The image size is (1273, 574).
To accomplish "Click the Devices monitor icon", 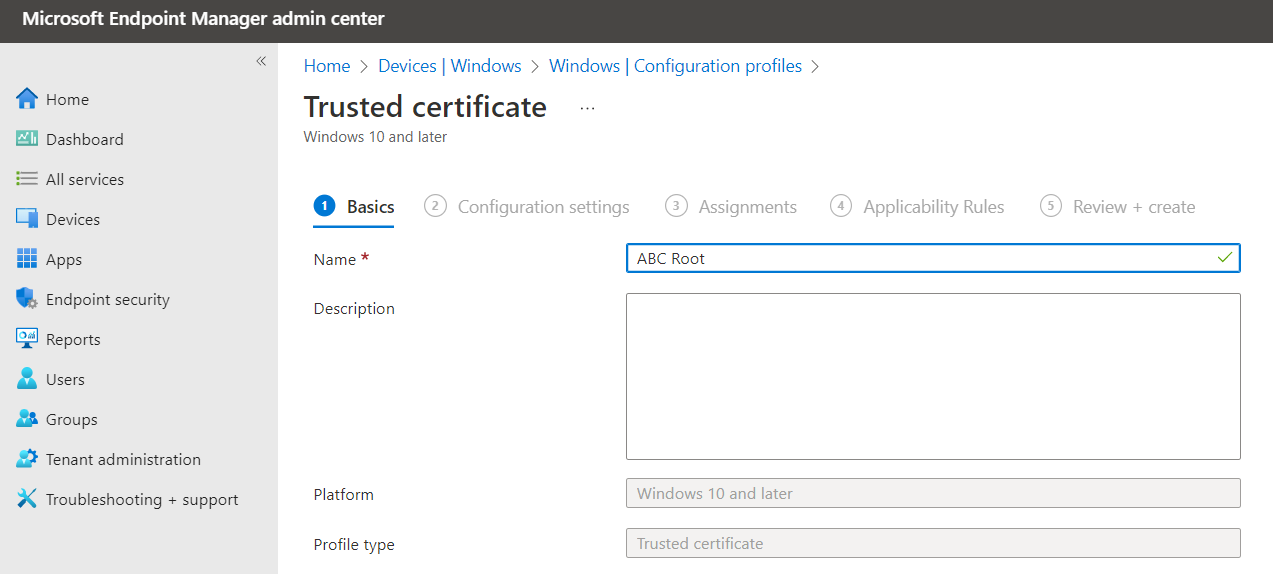I will coord(27,219).
